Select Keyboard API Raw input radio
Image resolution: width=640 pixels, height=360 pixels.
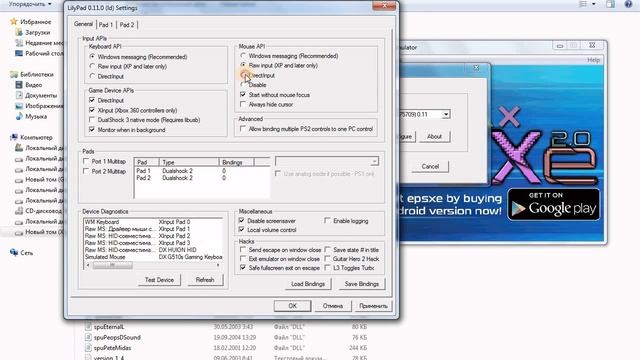(x=92, y=66)
